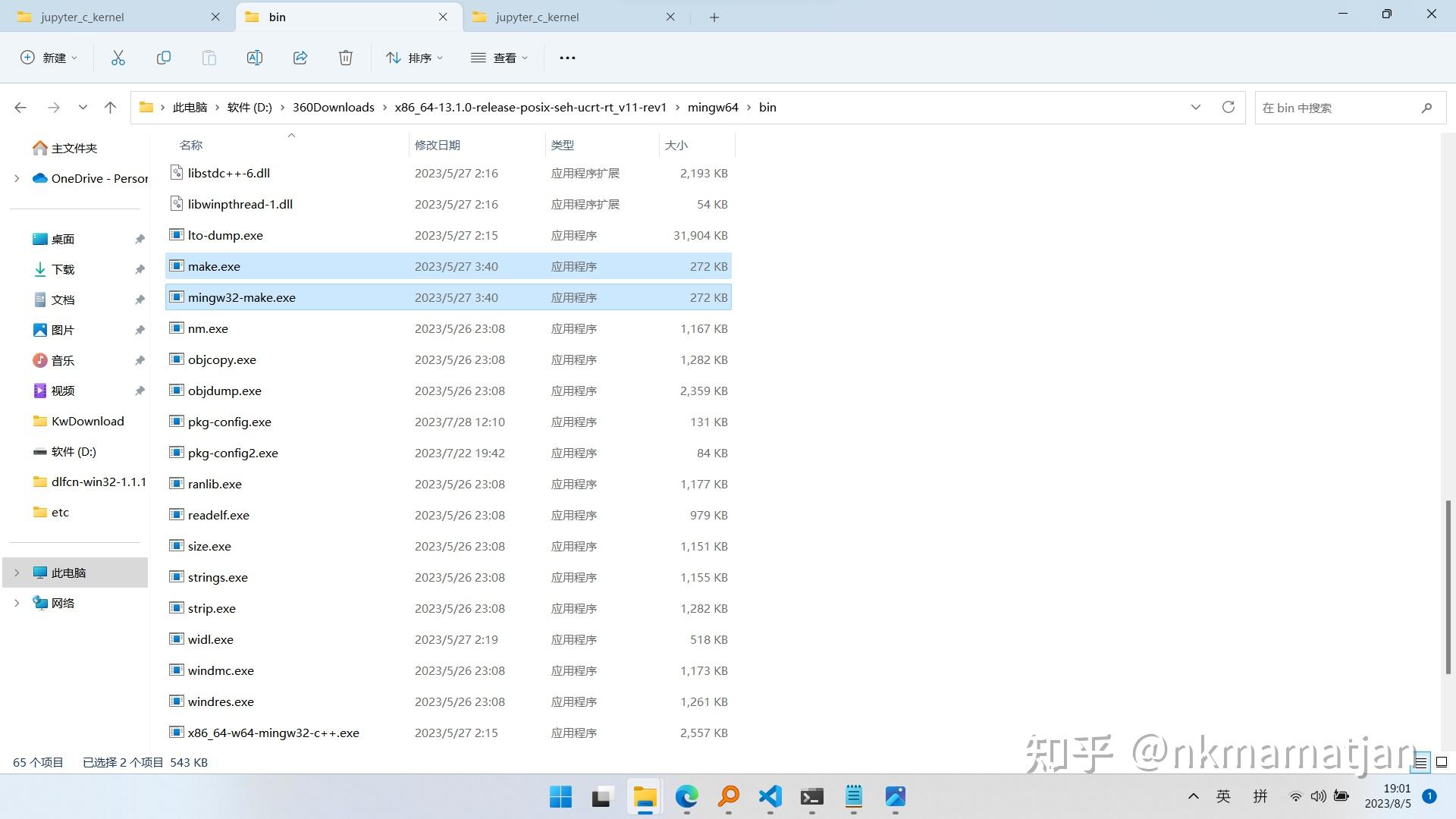Toggle details view in the status bar
The height and width of the screenshot is (819, 1456).
[1420, 762]
